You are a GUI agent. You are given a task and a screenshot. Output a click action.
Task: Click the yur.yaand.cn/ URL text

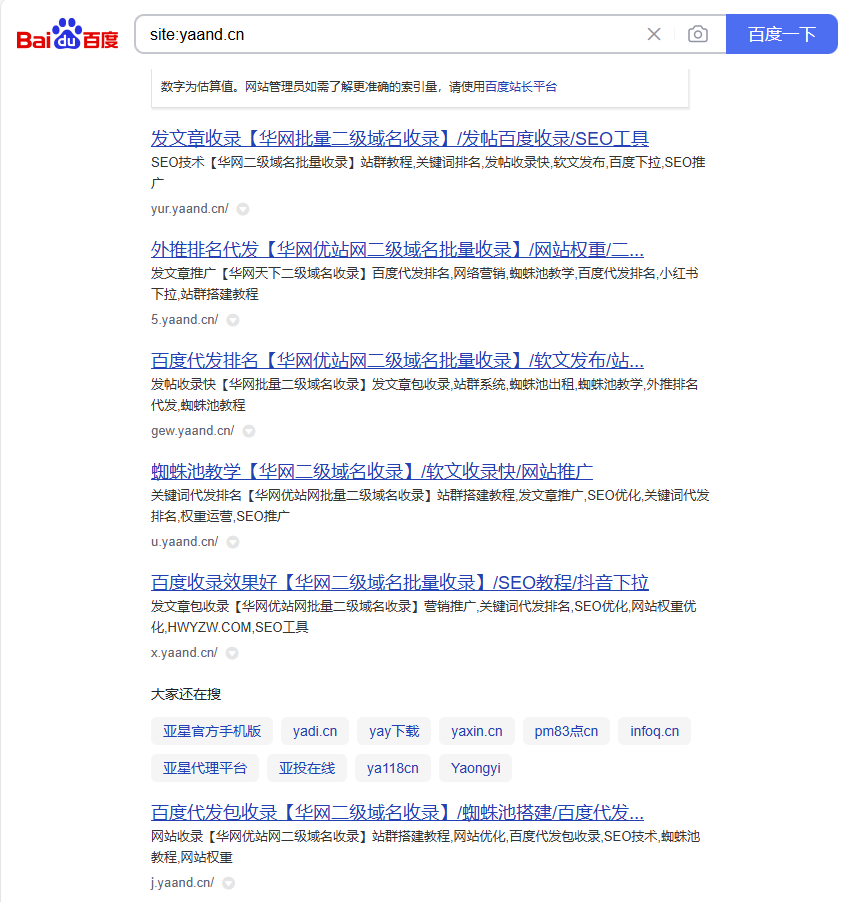click(190, 209)
